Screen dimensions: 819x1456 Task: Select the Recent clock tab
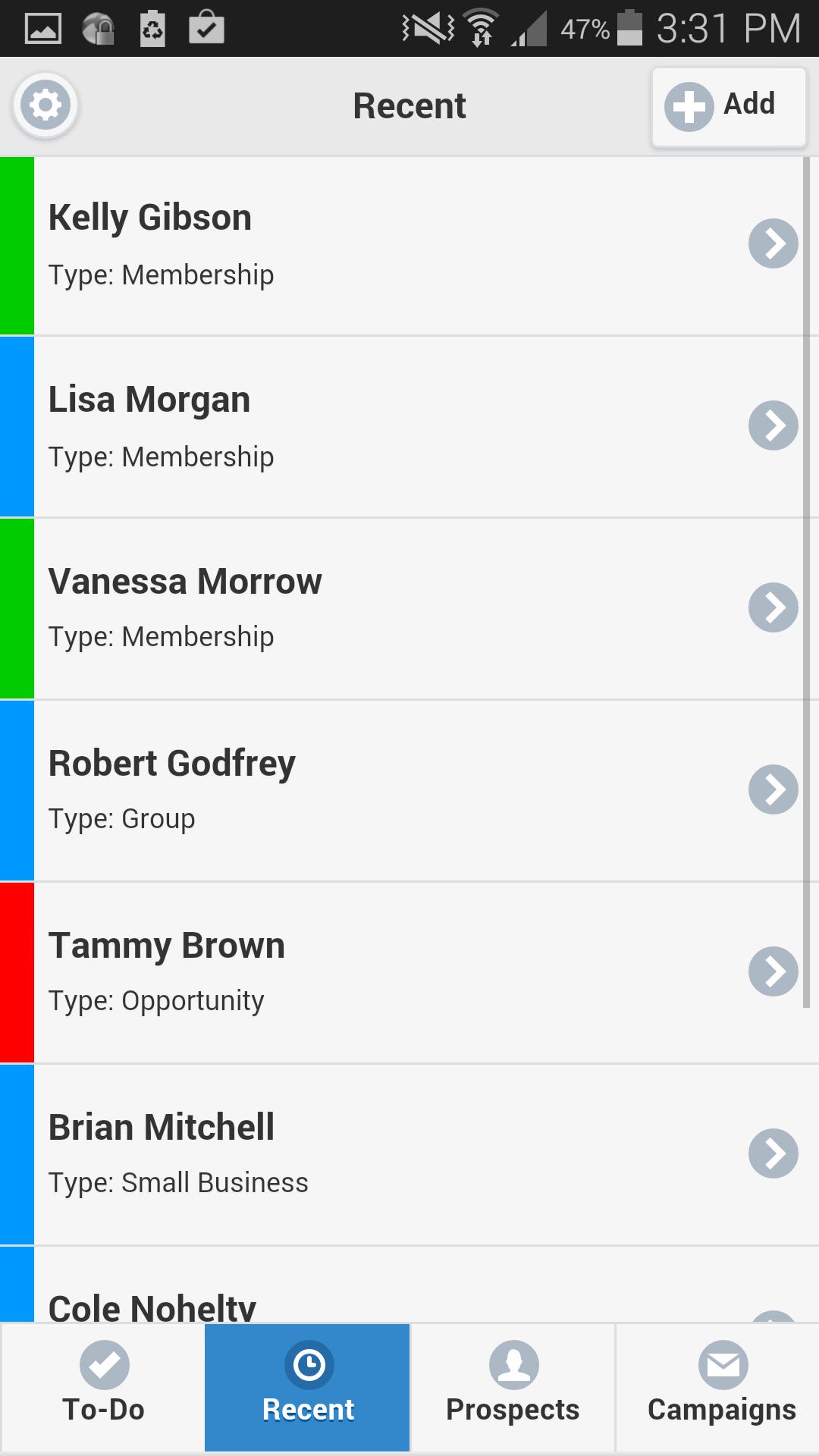tap(308, 1387)
